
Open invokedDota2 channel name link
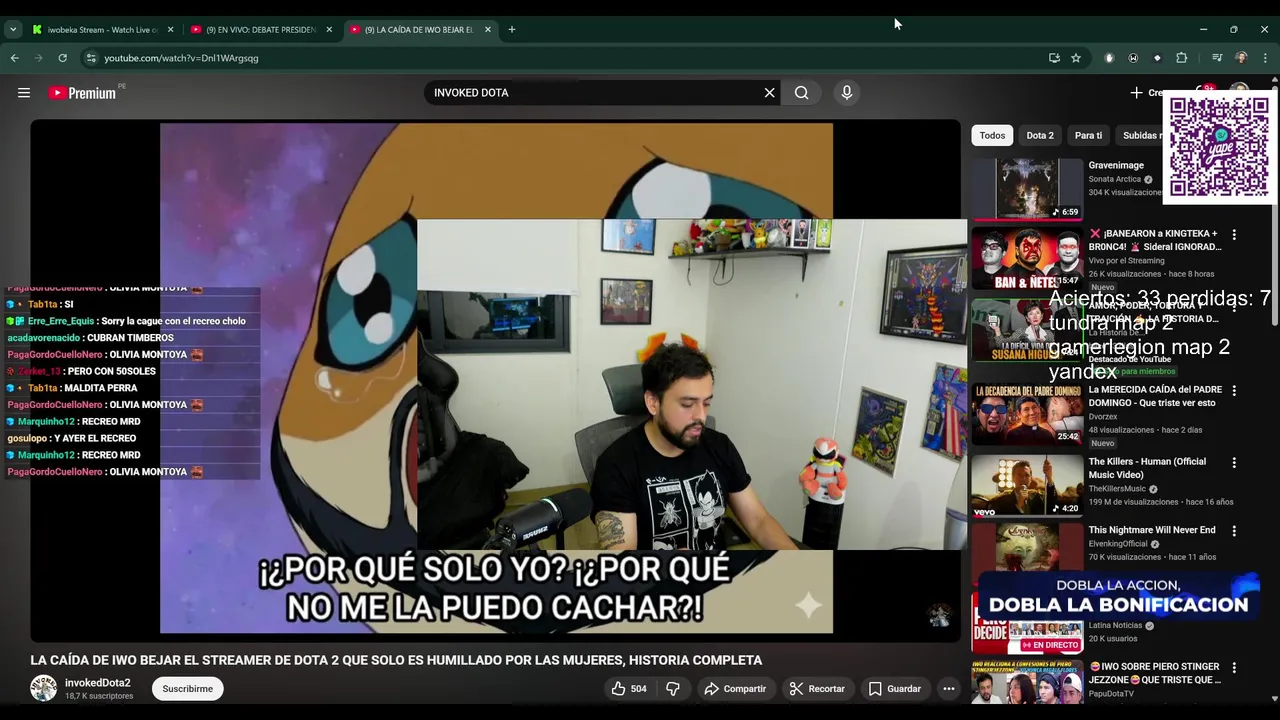[x=98, y=683]
